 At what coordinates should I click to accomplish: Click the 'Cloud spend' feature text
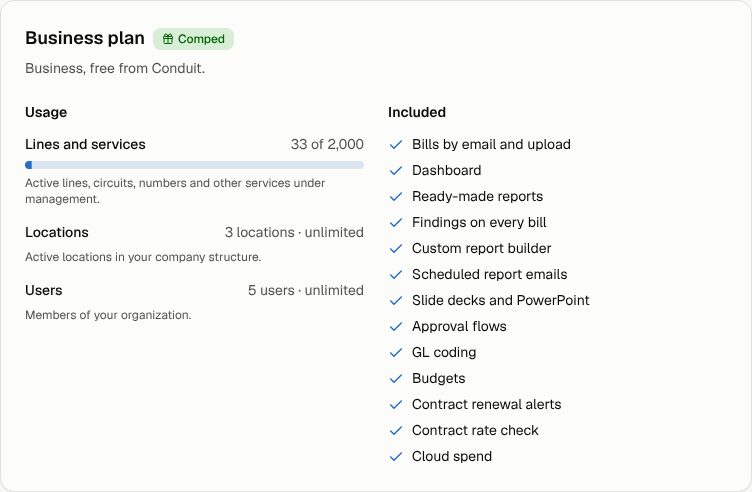coord(452,457)
